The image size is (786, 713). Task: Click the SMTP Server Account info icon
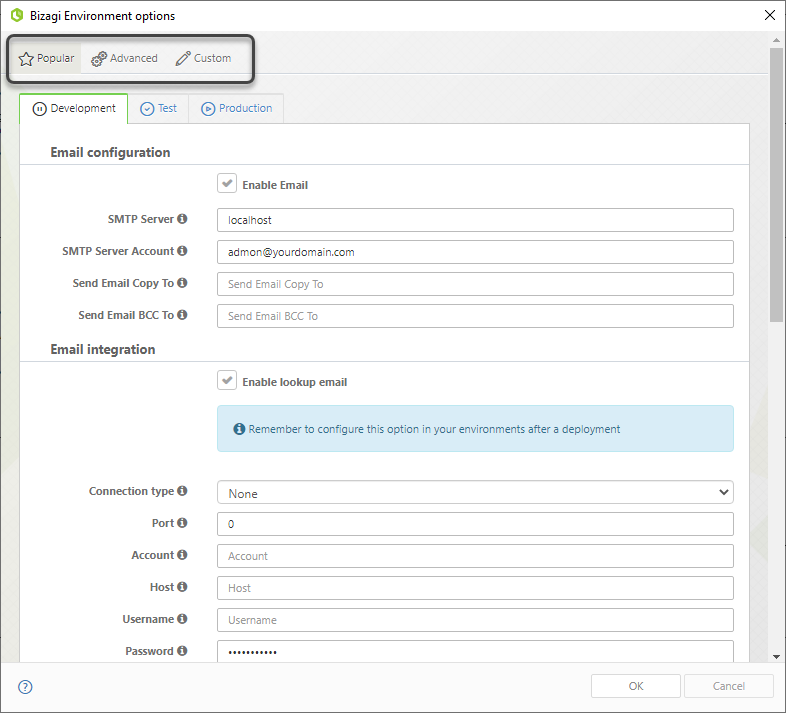(x=182, y=251)
